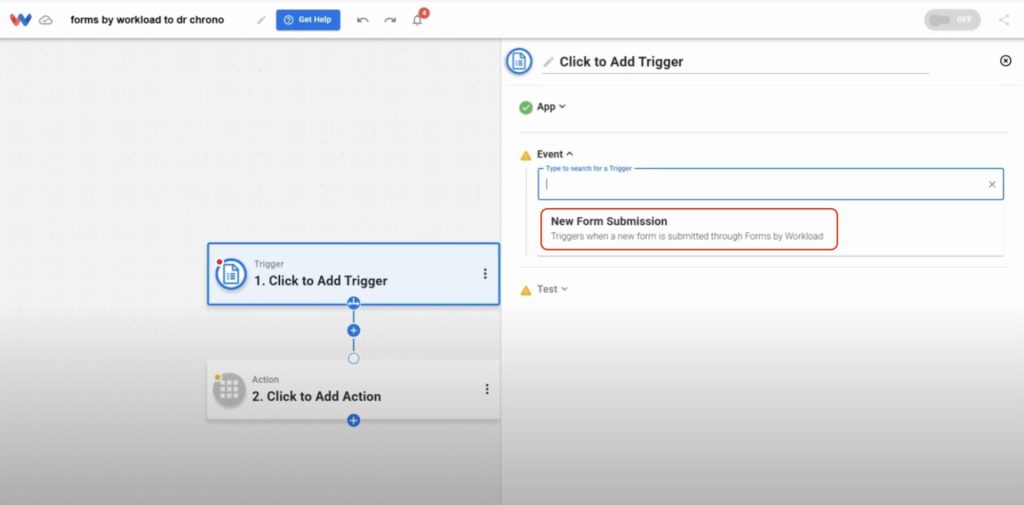The height and width of the screenshot is (505, 1024).
Task: Click the action step grid icon
Action: 229,390
